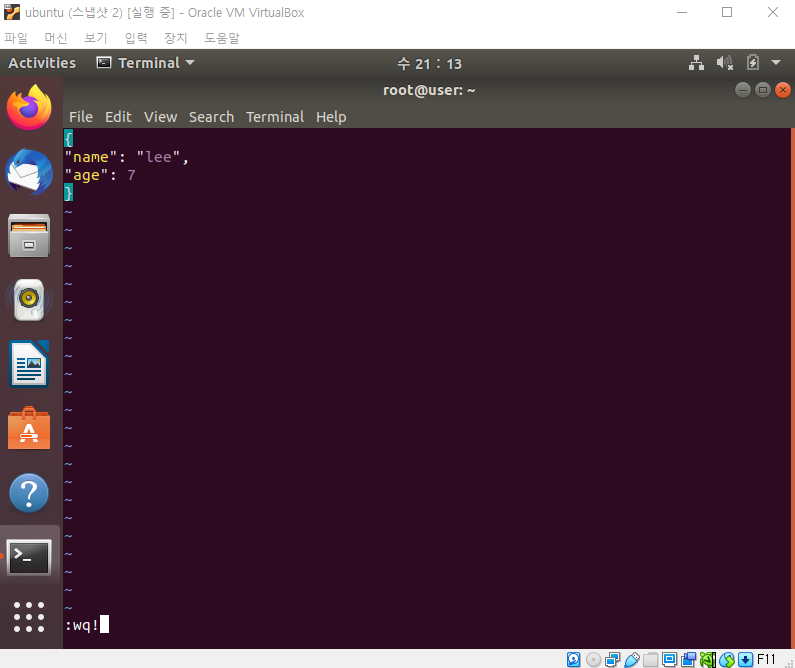This screenshot has width=795, height=668.
Task: Launch Rhythmbox speaker icon in dock
Action: [x=29, y=300]
